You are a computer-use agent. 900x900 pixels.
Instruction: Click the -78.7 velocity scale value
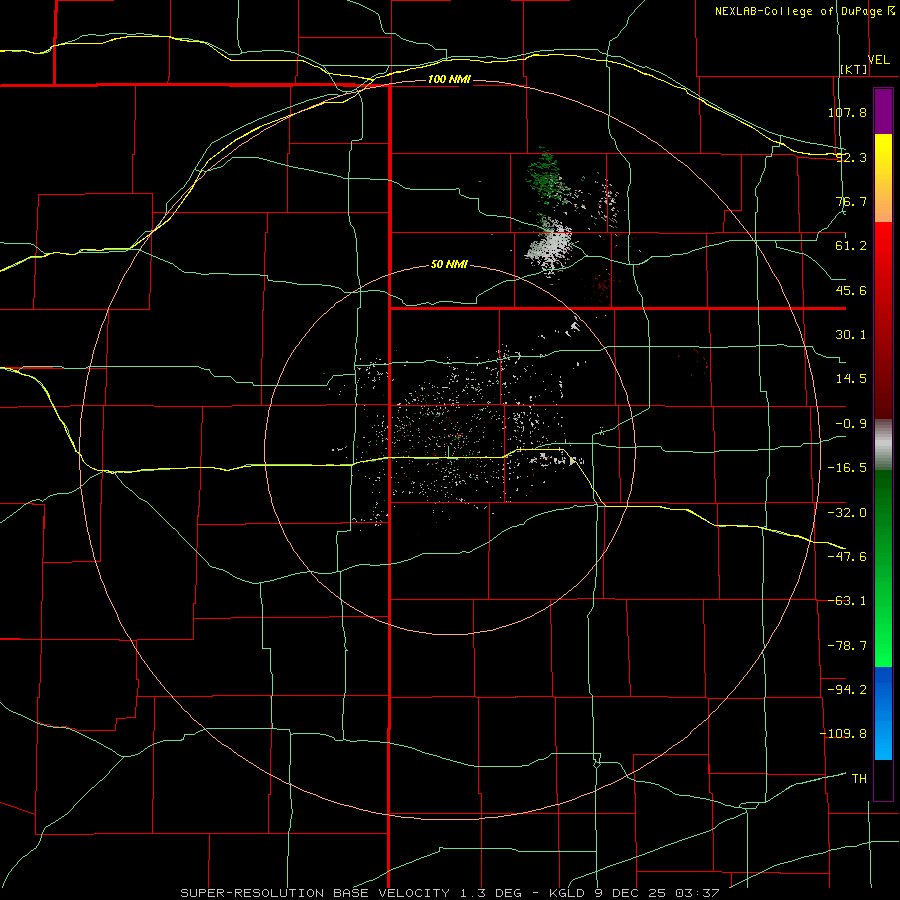[847, 646]
